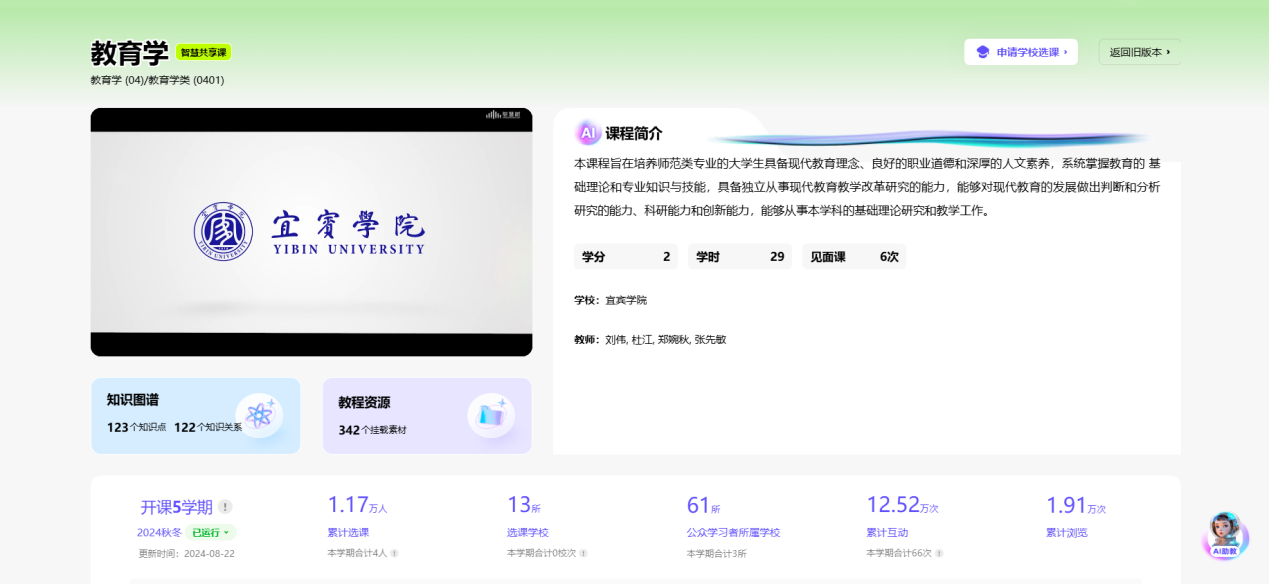Open the 知识图谱 card
This screenshot has width=1269, height=584.
pyautogui.click(x=195, y=415)
